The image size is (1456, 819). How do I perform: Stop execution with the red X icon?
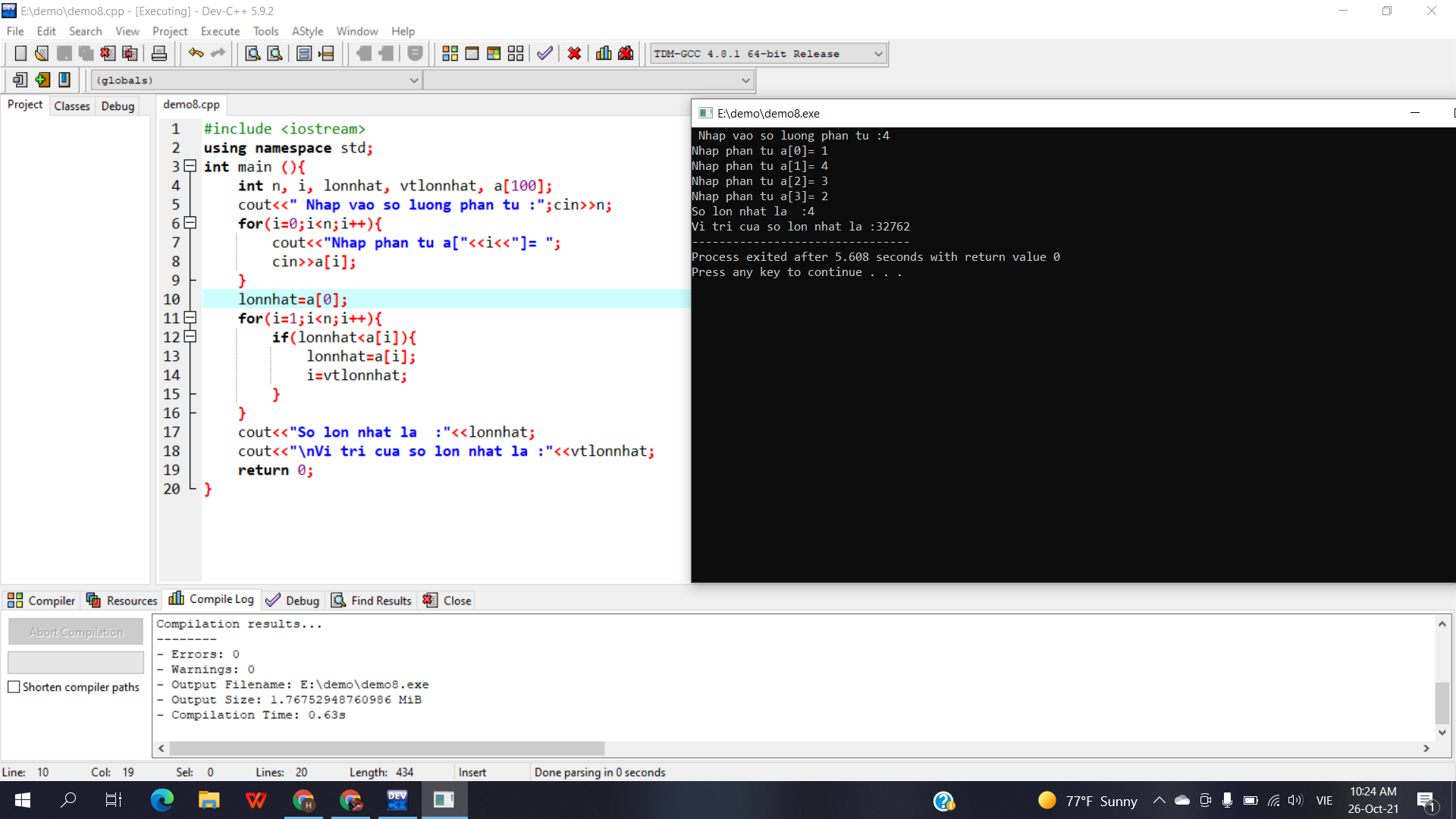[574, 54]
